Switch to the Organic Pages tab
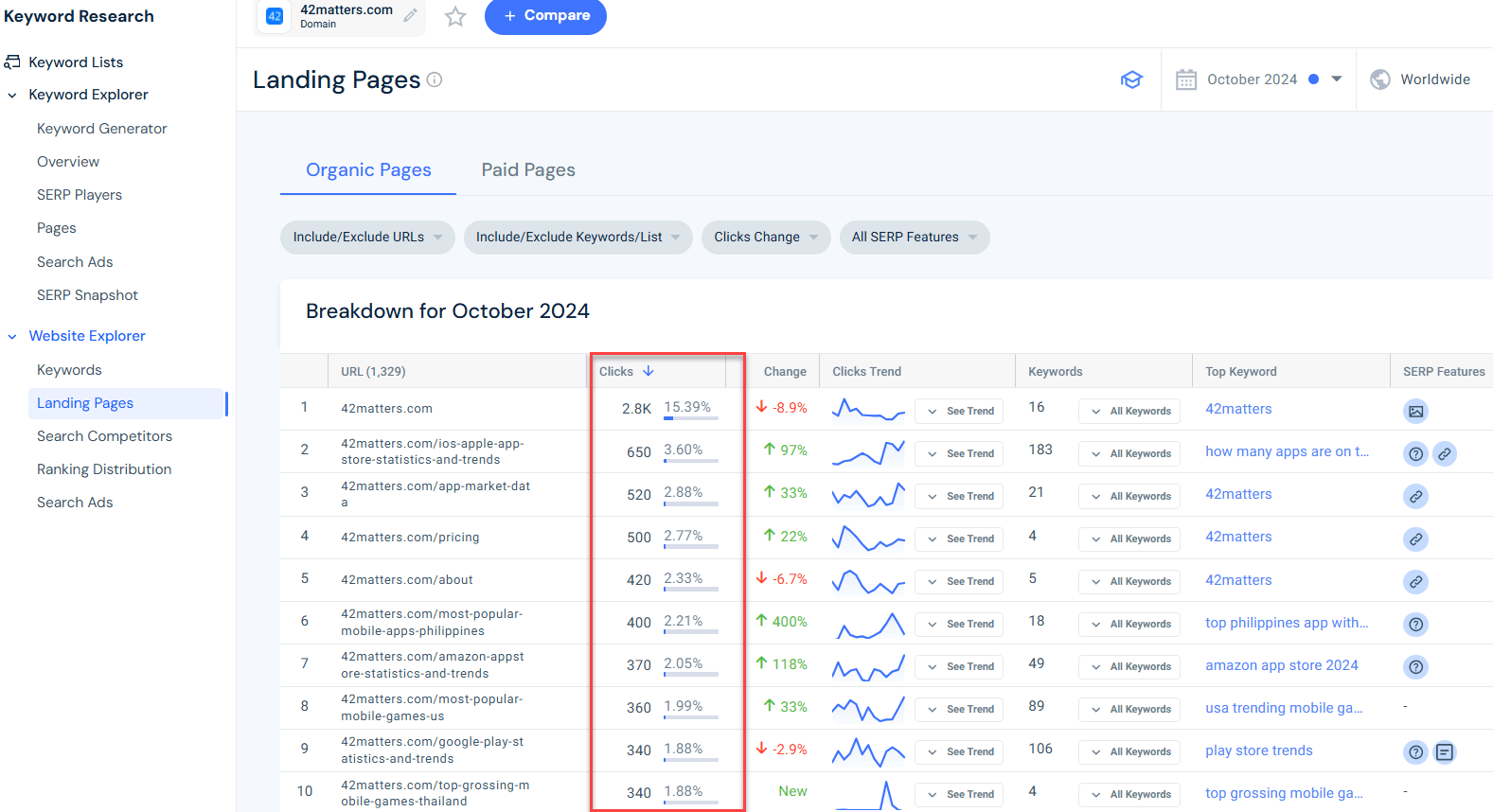The width and height of the screenshot is (1493, 812). [x=368, y=169]
